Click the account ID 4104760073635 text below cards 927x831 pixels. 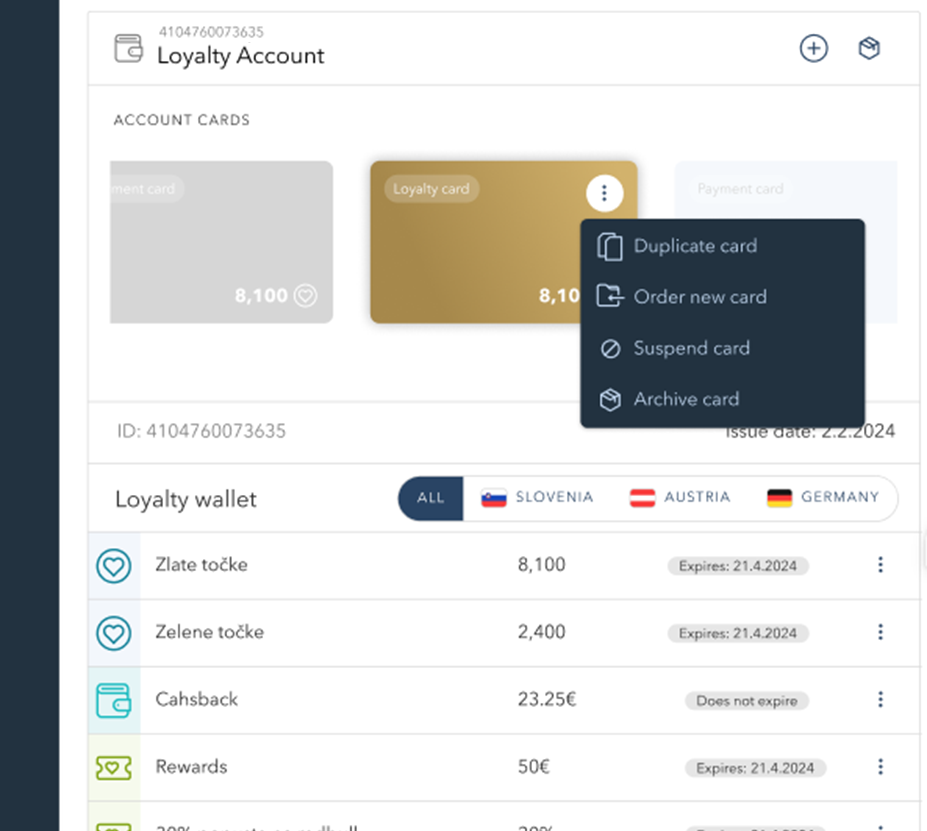pos(201,431)
